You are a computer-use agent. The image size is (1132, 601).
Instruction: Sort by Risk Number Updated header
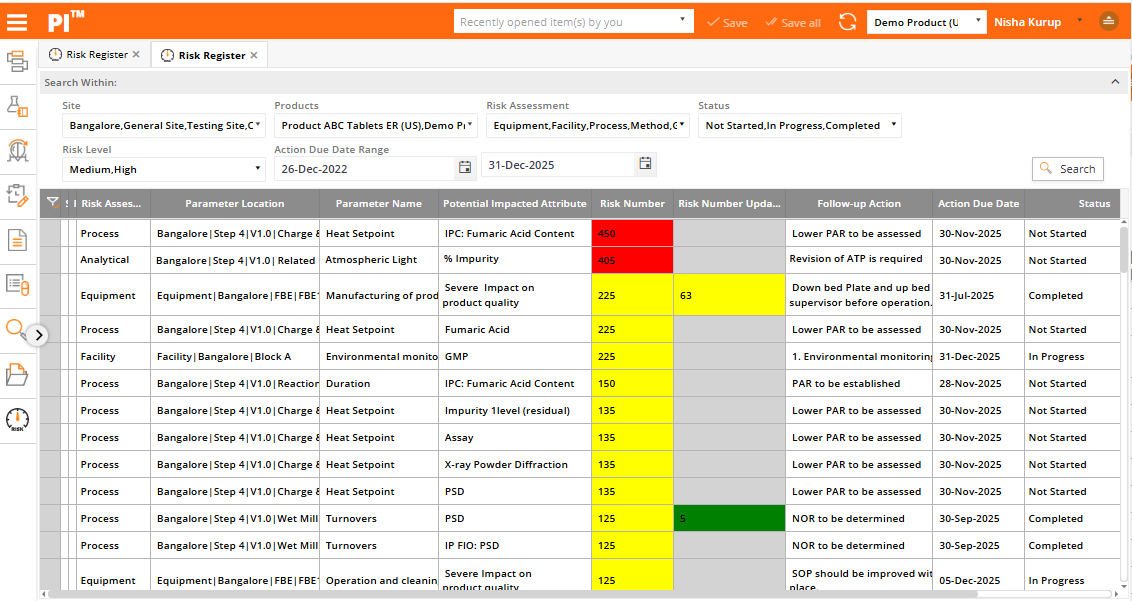point(729,204)
